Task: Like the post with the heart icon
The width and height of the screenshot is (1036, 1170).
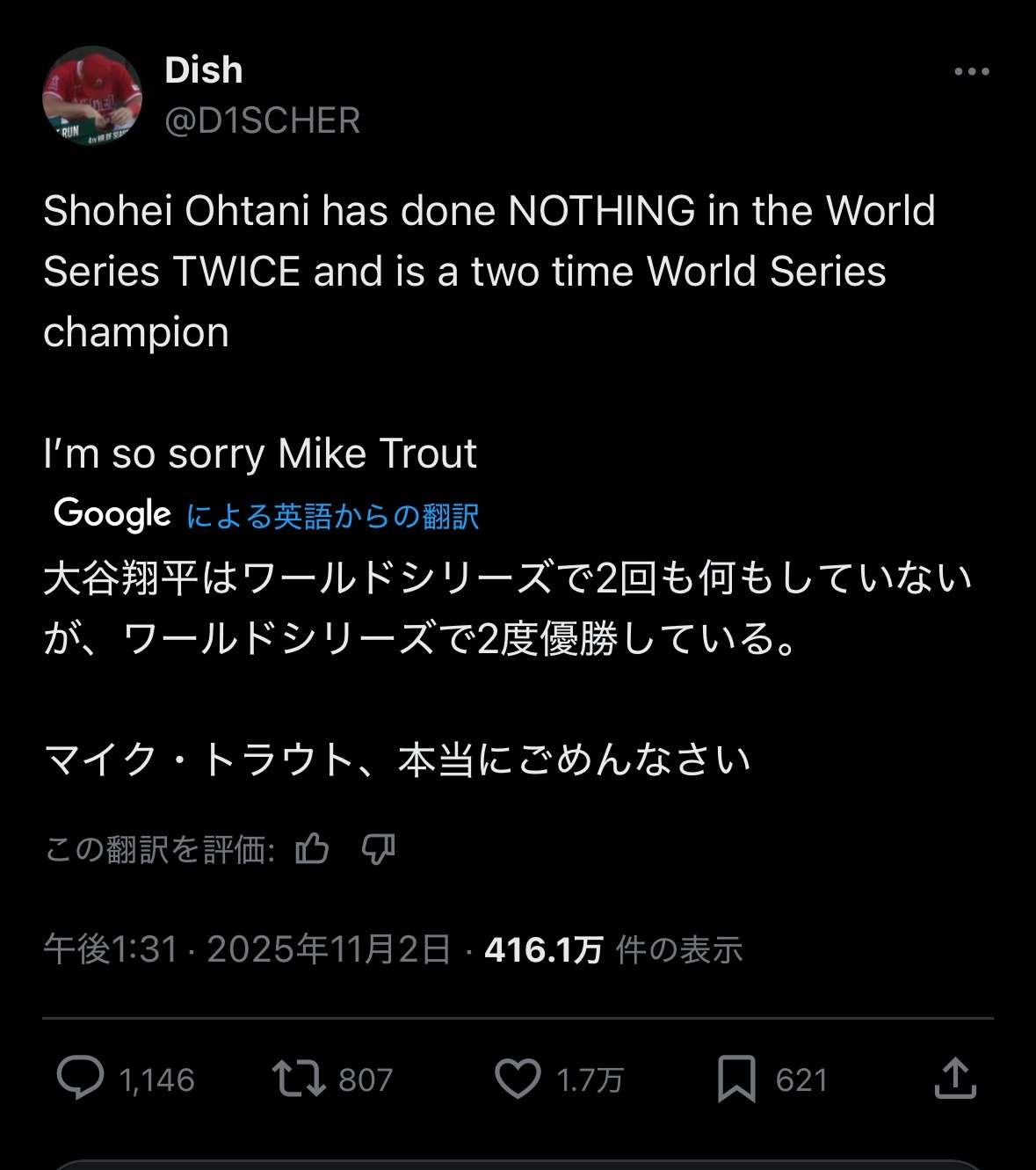Action: tap(518, 1079)
